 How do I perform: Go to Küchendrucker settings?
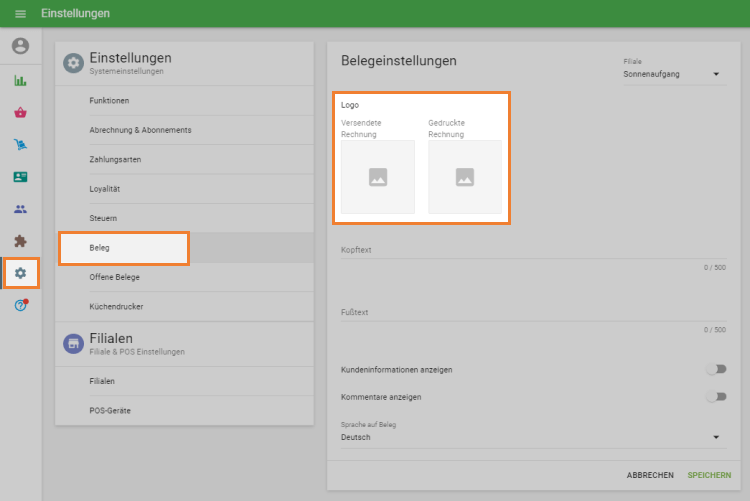click(184, 306)
